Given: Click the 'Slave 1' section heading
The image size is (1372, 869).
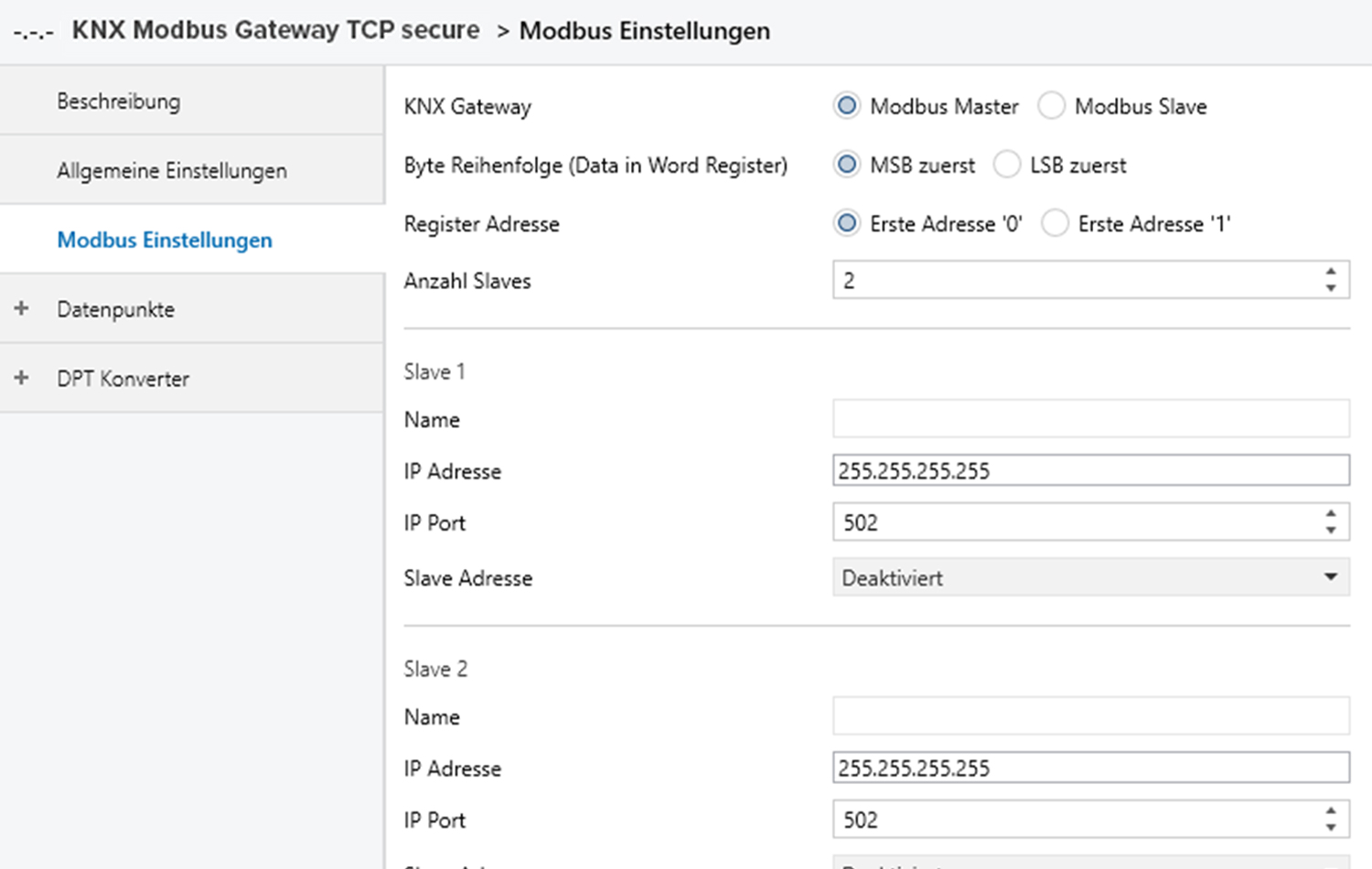Looking at the screenshot, I should [434, 371].
